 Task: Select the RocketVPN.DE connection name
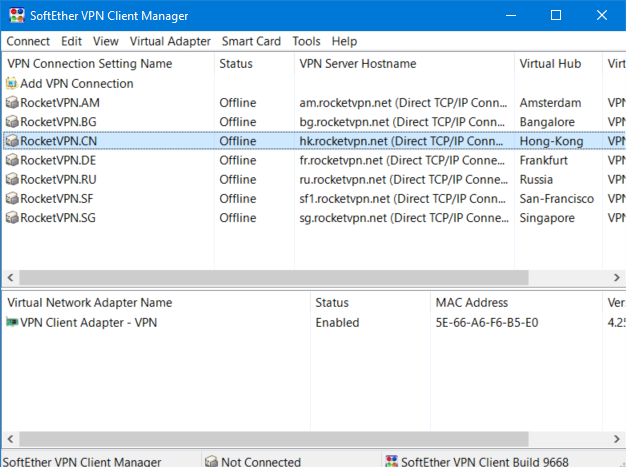tap(58, 160)
